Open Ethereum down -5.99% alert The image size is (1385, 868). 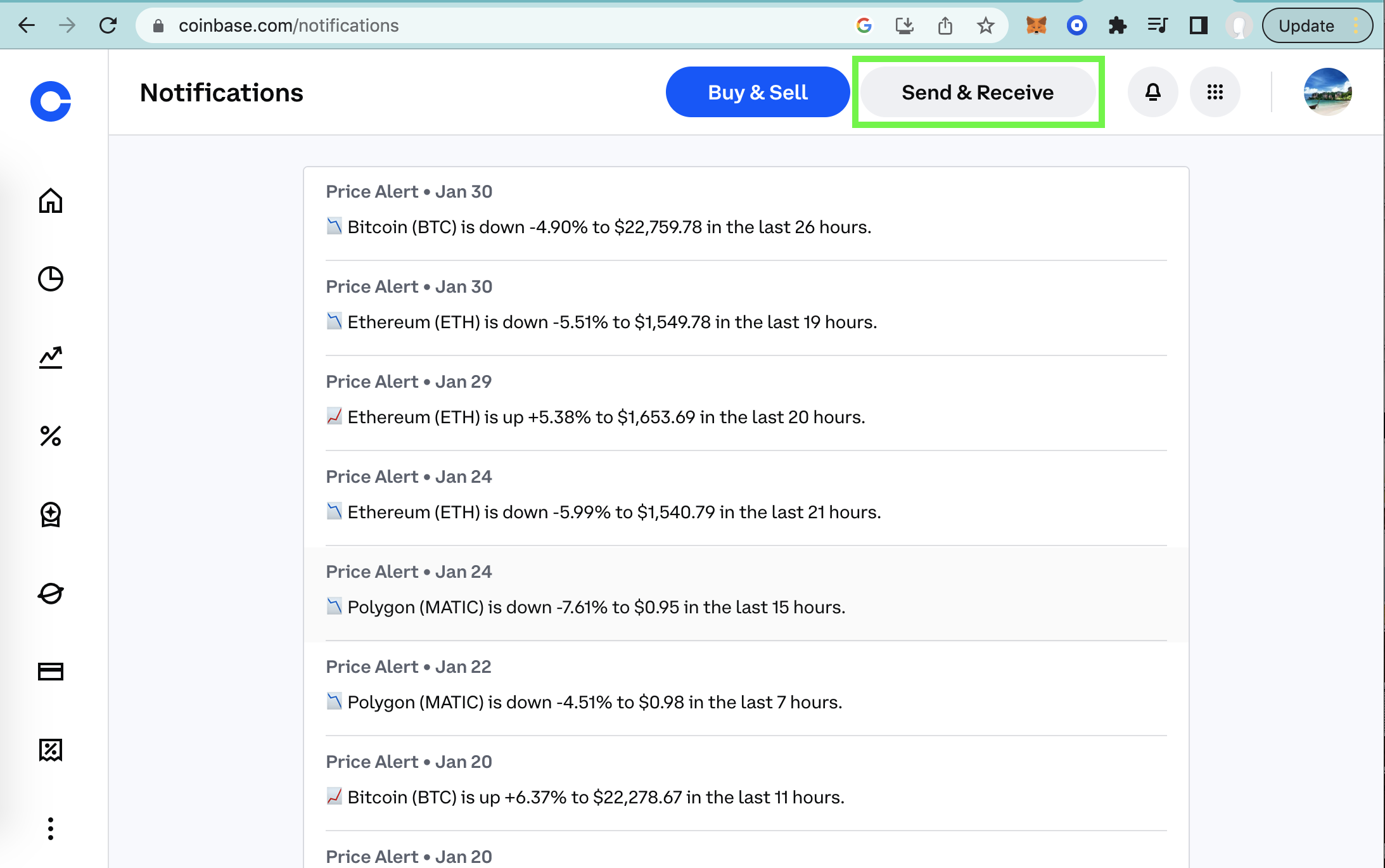[x=746, y=499]
